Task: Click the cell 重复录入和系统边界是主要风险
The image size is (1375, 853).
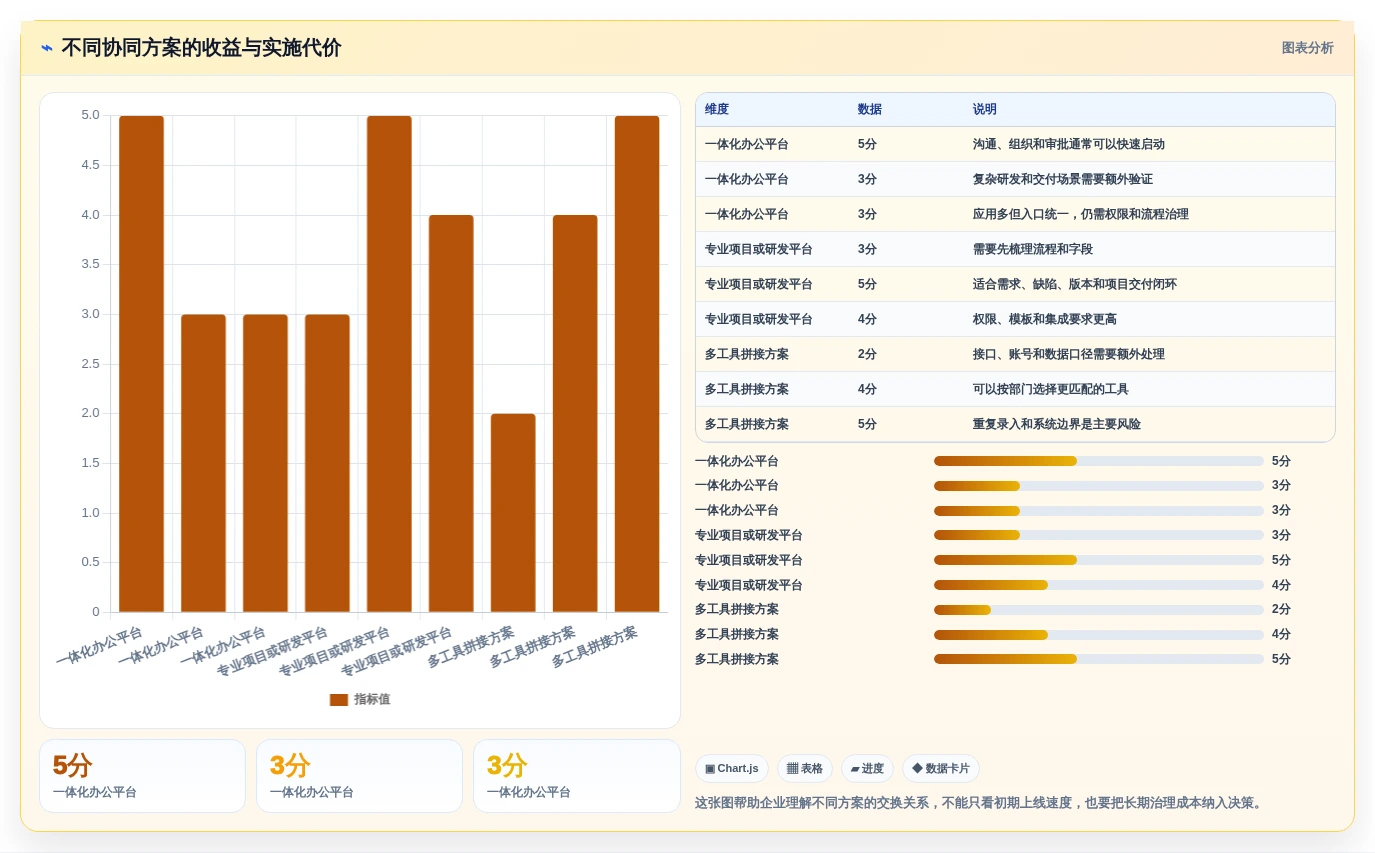Action: (1056, 425)
